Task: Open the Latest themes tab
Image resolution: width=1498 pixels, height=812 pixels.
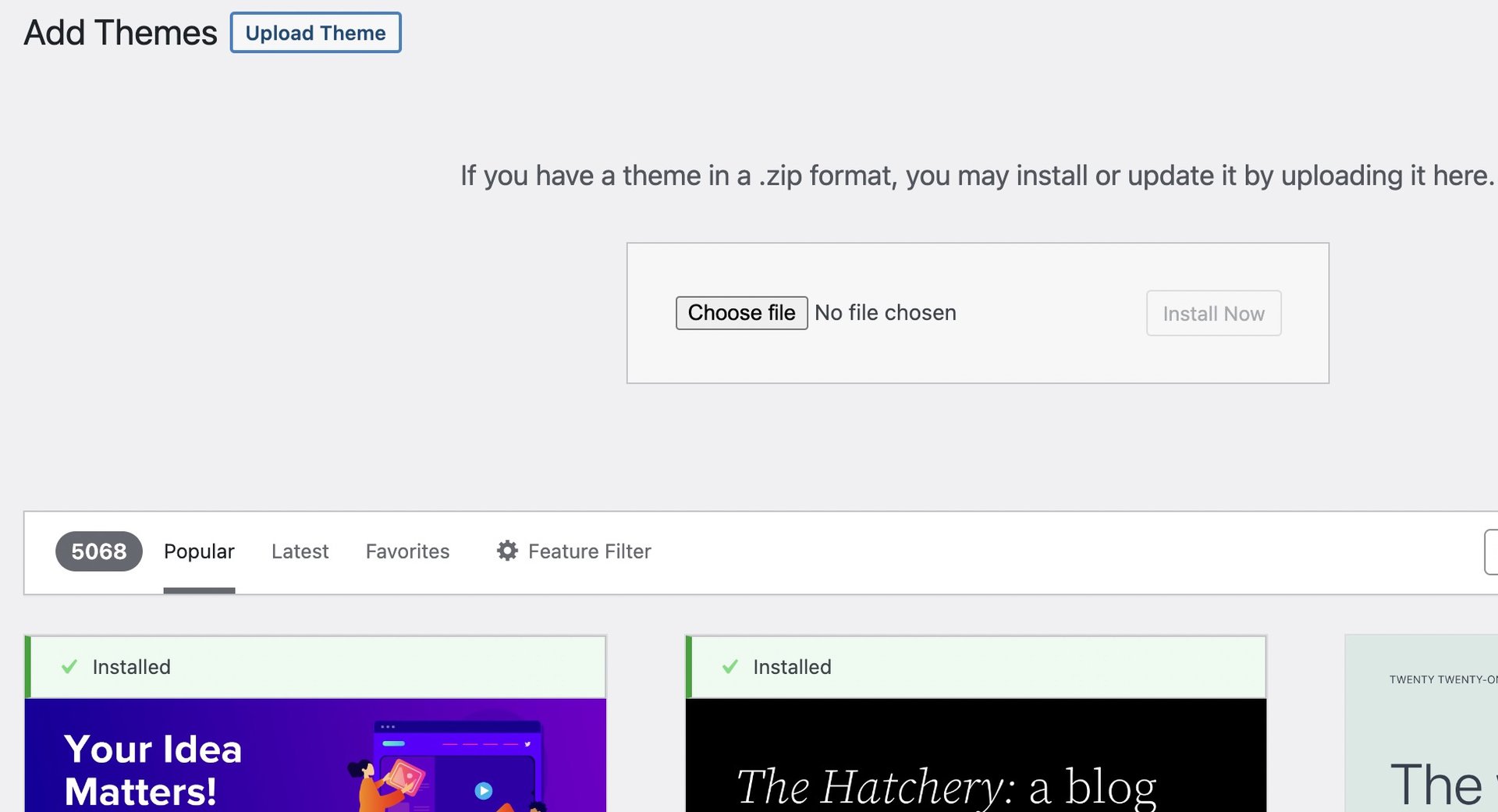Action: [x=300, y=551]
